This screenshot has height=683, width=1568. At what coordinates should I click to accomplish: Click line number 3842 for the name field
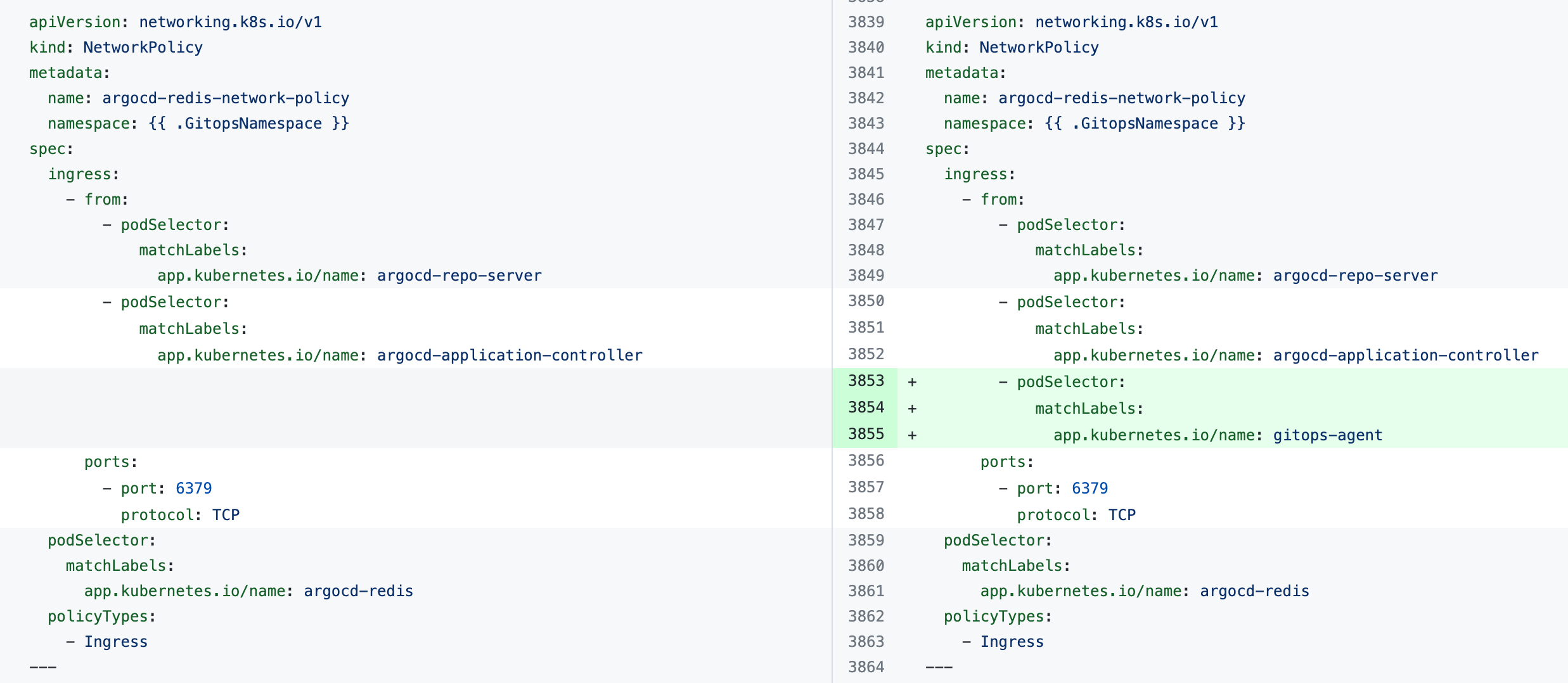[866, 98]
